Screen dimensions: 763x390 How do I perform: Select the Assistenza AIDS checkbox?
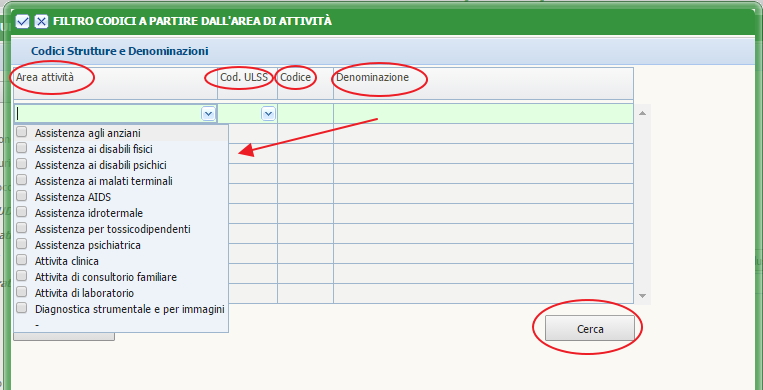click(21, 196)
